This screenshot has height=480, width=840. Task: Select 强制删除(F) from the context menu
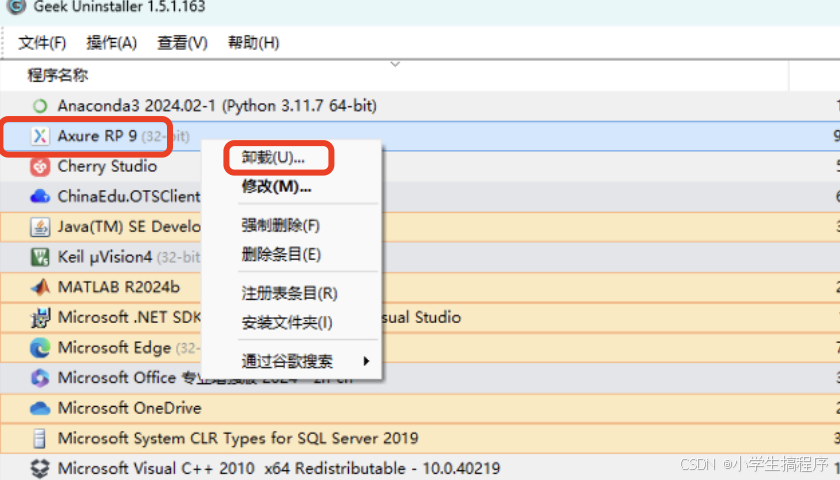pyautogui.click(x=280, y=225)
